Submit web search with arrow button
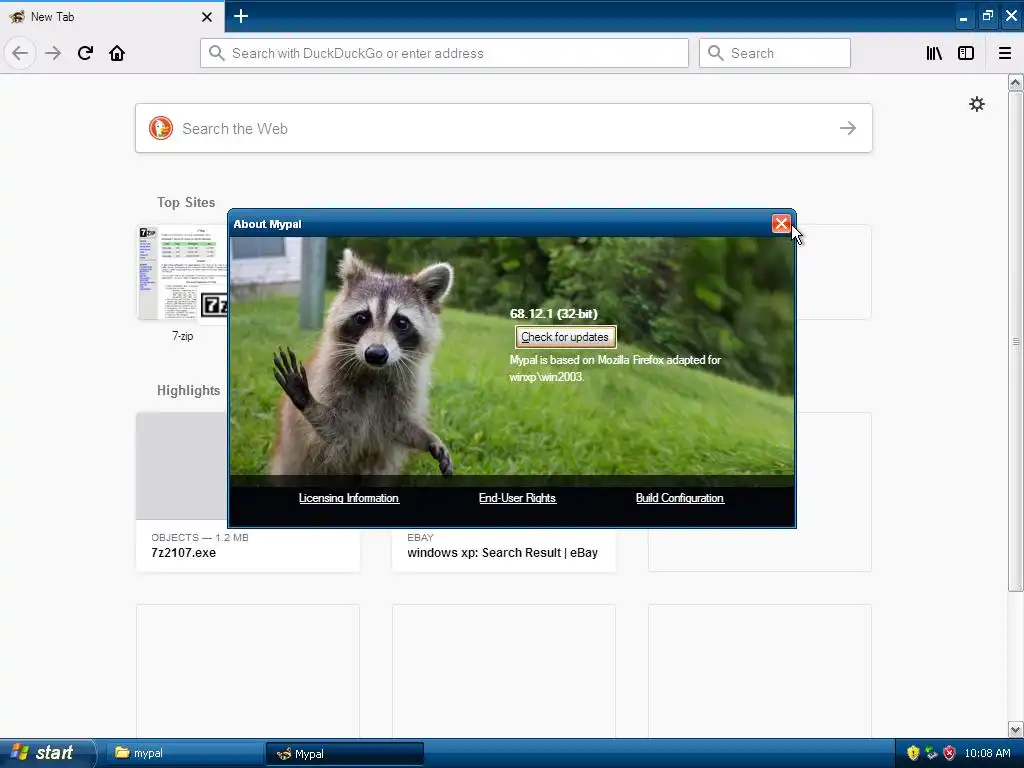This screenshot has height=768, width=1024. (848, 128)
